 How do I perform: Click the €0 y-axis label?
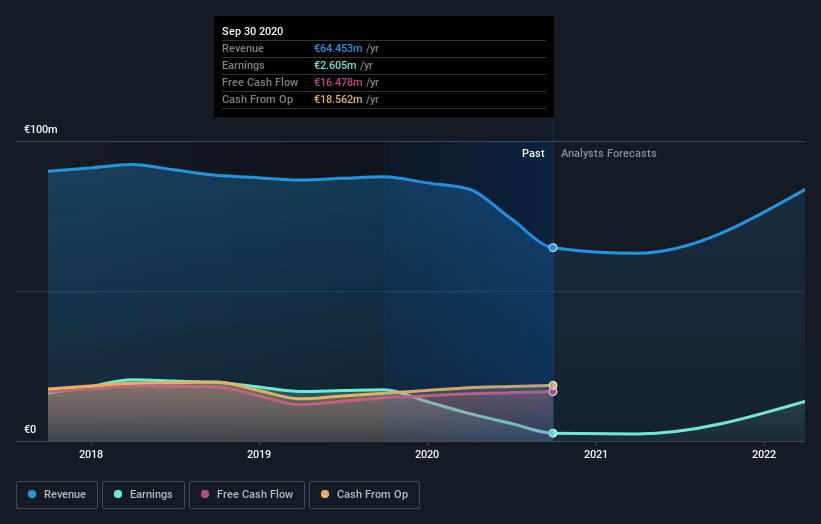pyautogui.click(x=30, y=429)
